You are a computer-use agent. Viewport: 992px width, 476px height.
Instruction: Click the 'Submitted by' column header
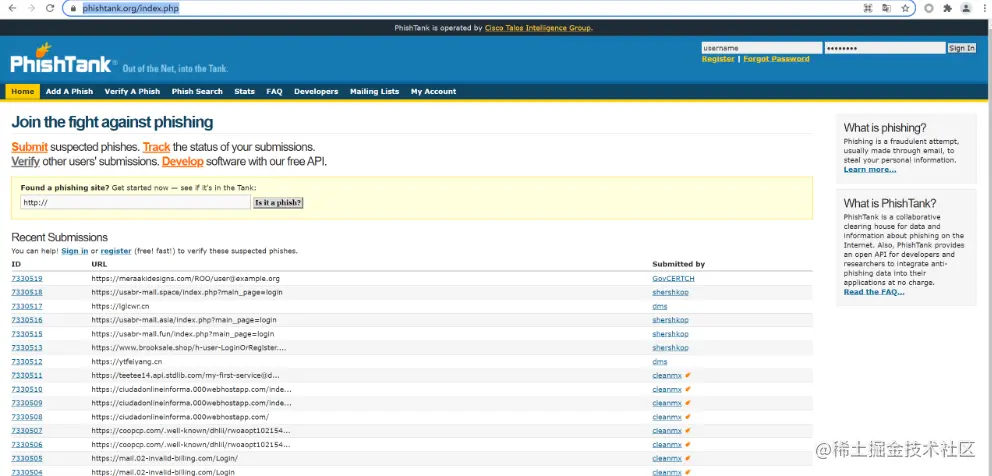[x=678, y=264]
